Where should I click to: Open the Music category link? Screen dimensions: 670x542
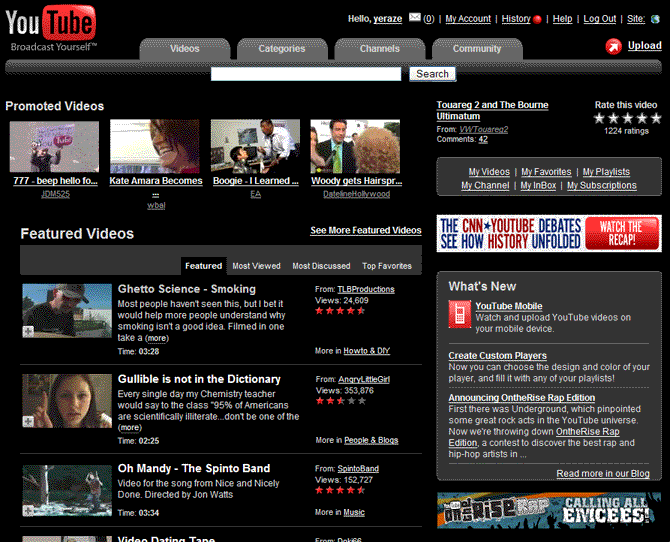354,512
